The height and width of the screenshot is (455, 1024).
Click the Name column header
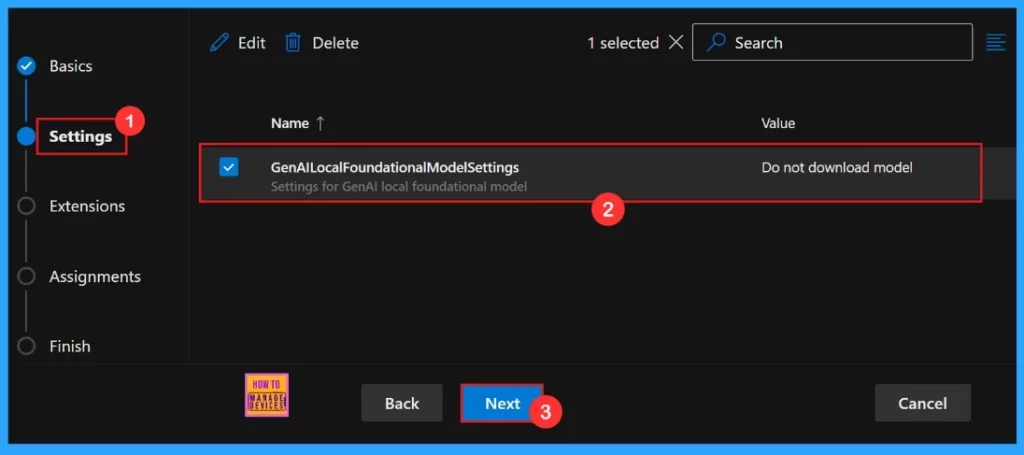click(289, 123)
